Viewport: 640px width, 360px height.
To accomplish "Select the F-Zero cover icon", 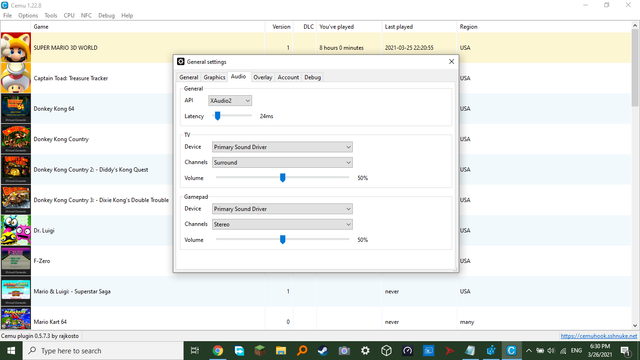I will pyautogui.click(x=16, y=261).
